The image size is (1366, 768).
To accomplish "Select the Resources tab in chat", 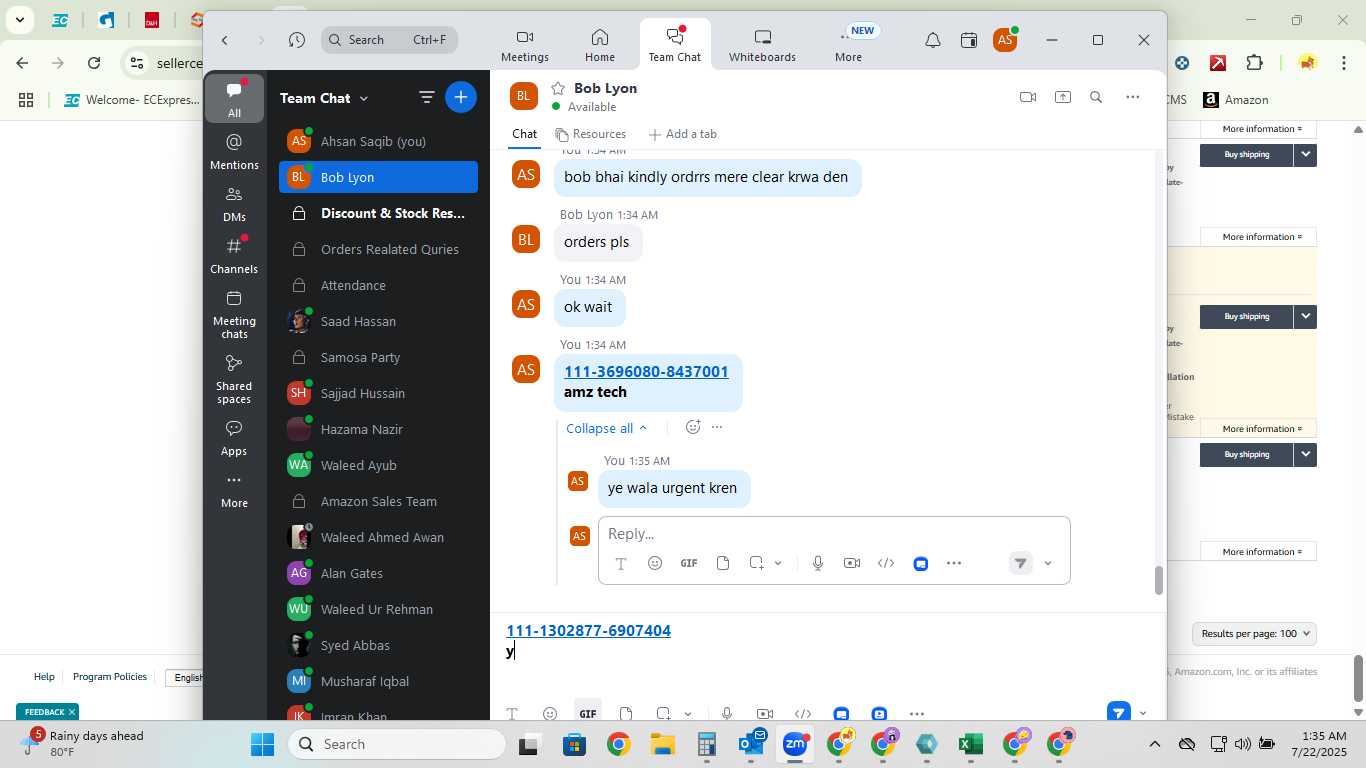I will tap(590, 134).
